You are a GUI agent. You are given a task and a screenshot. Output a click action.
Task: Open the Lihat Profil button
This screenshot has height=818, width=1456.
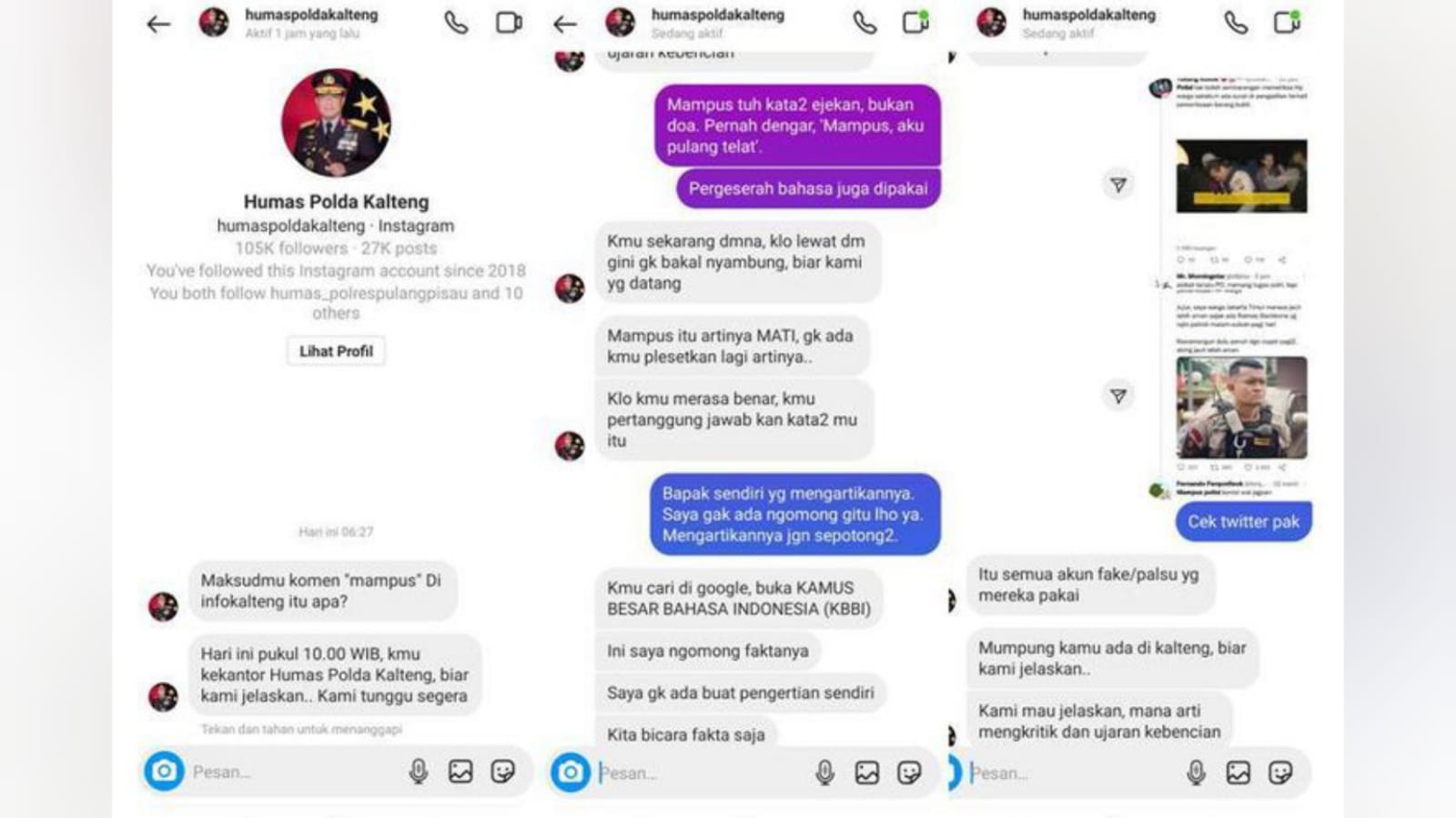336,351
